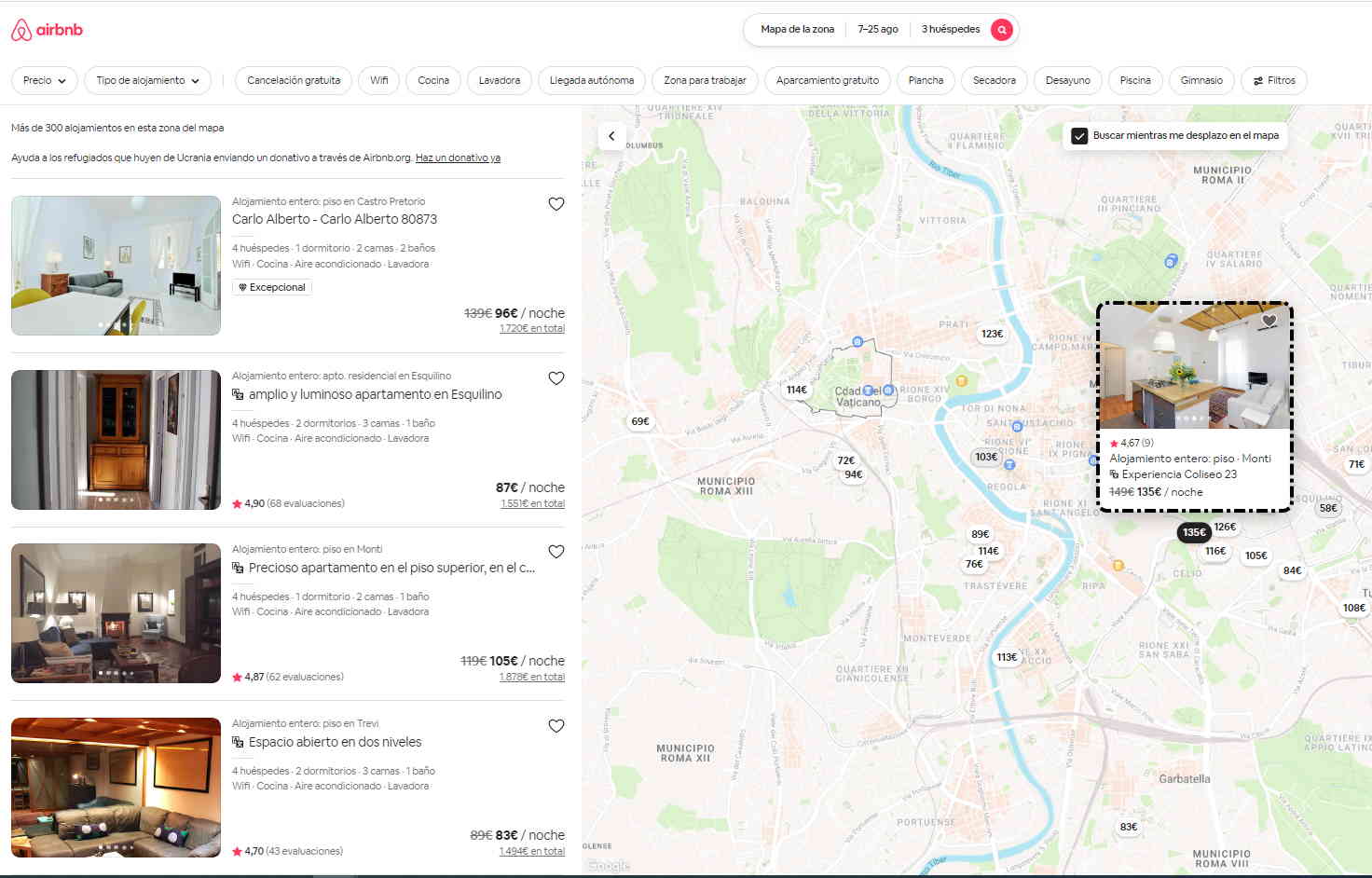The height and width of the screenshot is (878, 1372).
Task: Favorite the Precioso apartamento Monti listing
Action: click(x=556, y=552)
